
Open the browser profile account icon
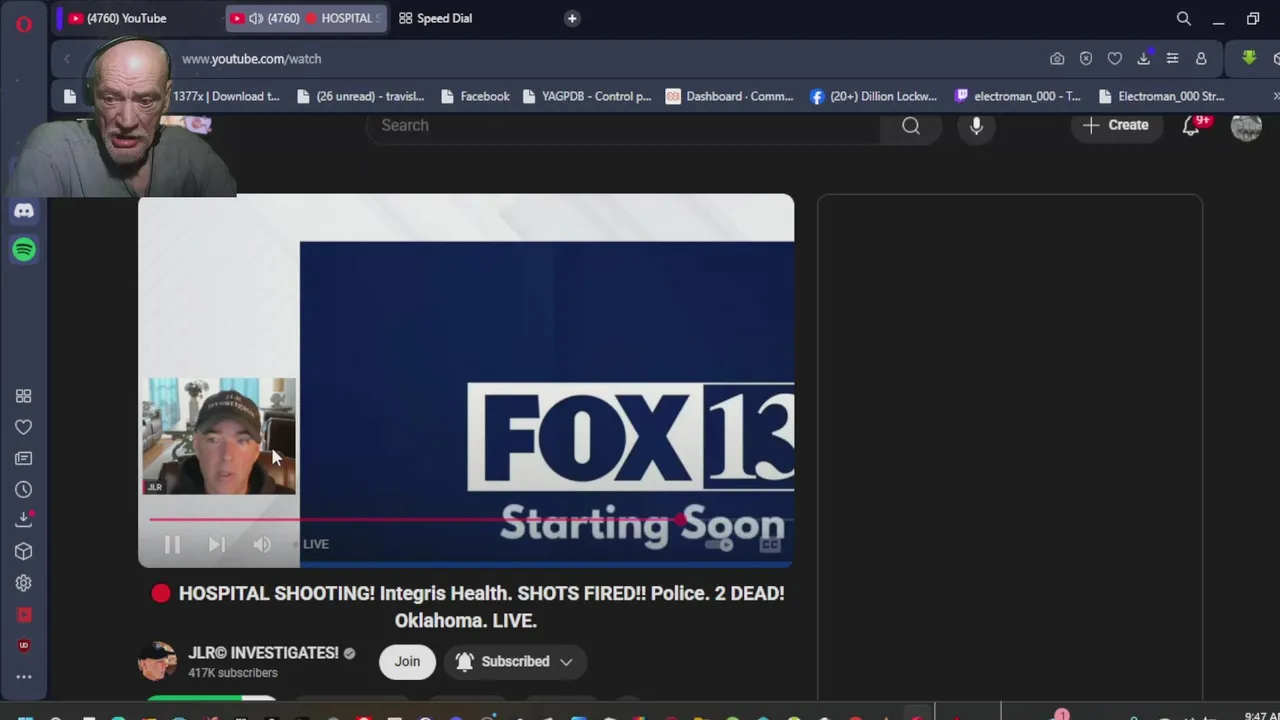click(1201, 59)
